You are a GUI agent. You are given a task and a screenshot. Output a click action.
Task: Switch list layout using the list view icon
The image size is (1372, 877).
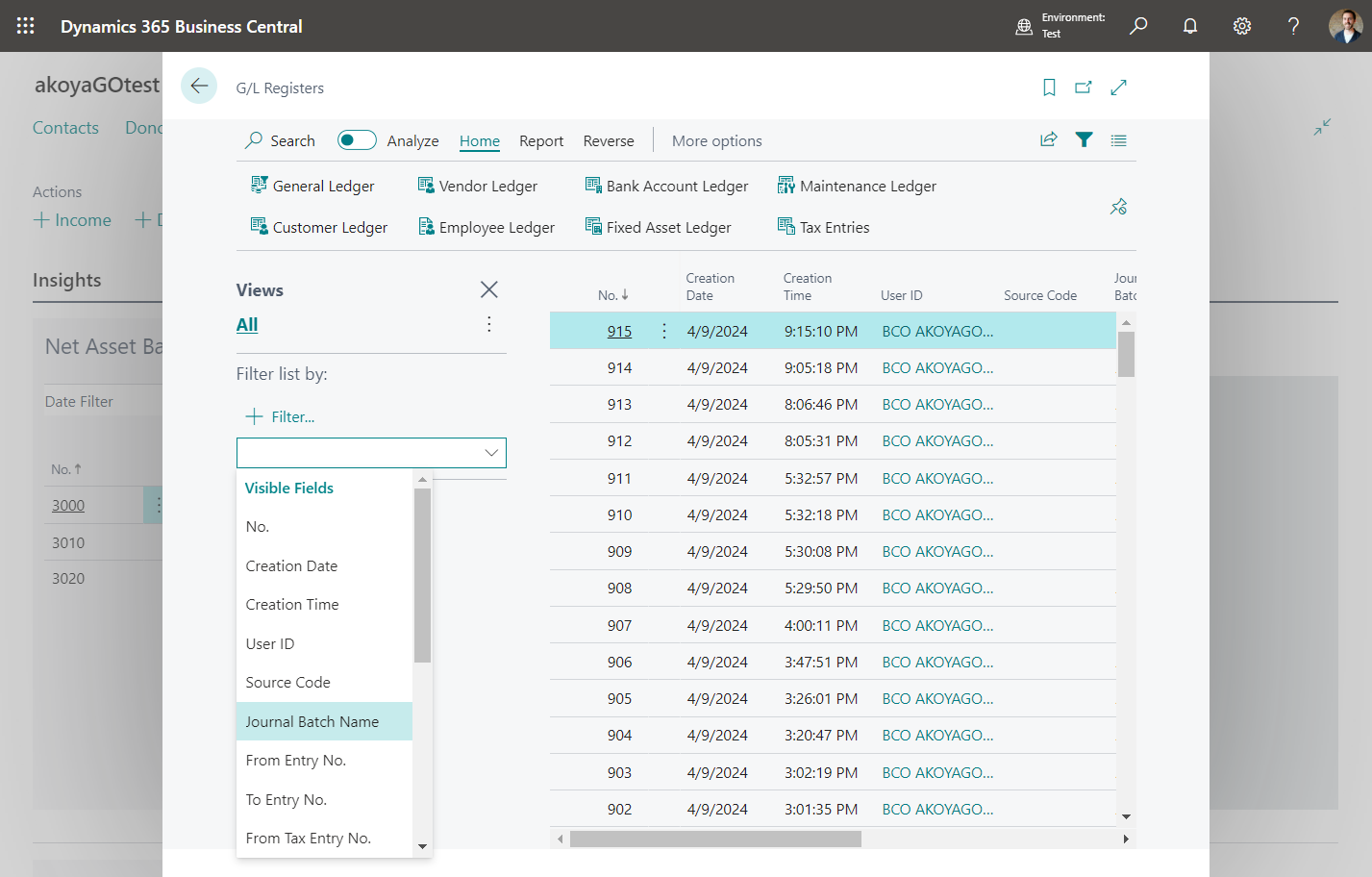click(1118, 140)
